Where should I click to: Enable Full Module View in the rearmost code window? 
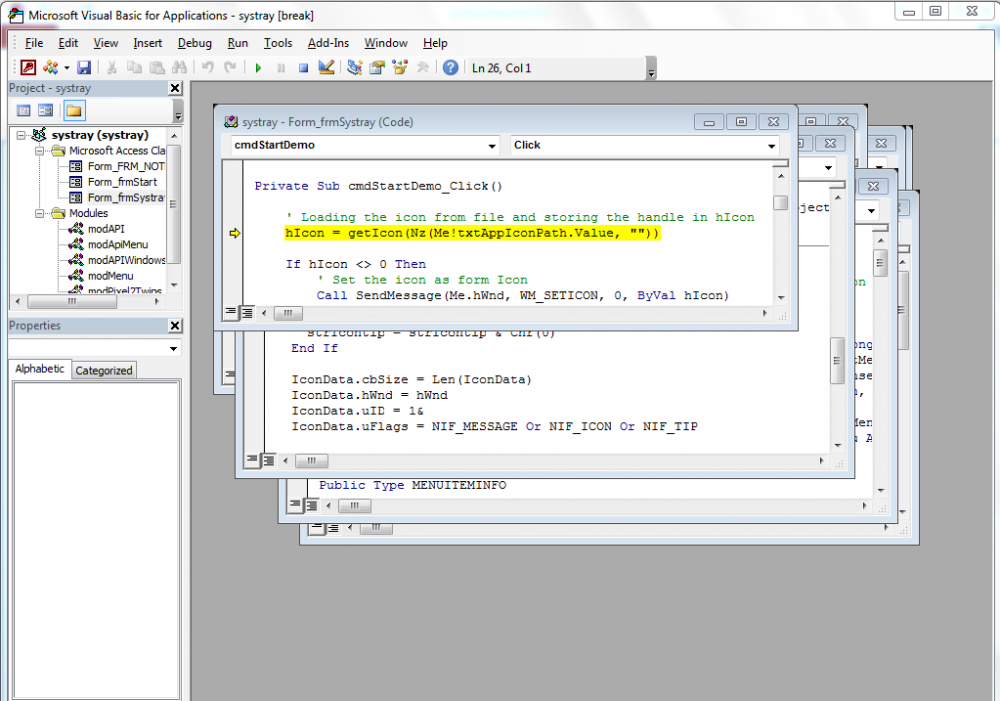[332, 528]
